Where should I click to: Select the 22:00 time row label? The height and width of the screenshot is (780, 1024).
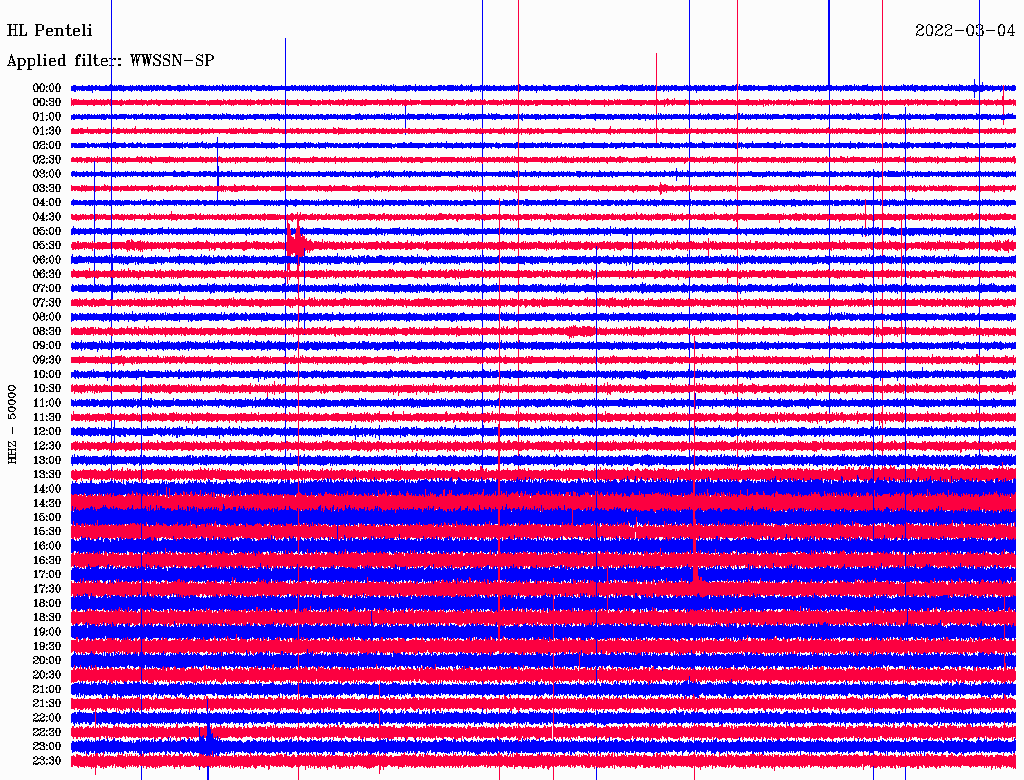[x=47, y=718]
